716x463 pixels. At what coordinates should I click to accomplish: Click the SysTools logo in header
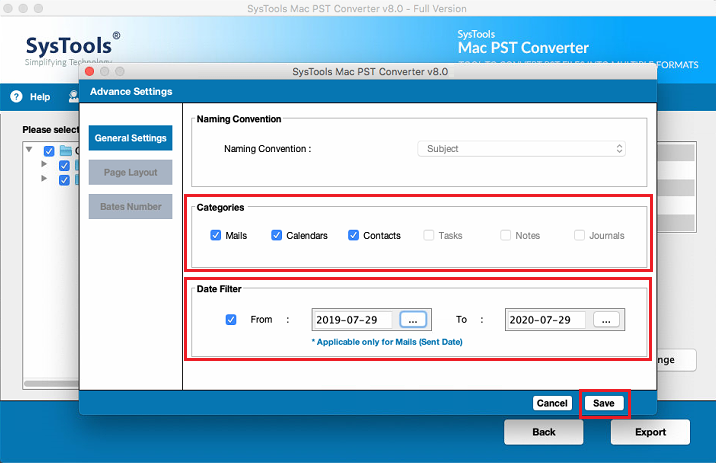[72, 49]
